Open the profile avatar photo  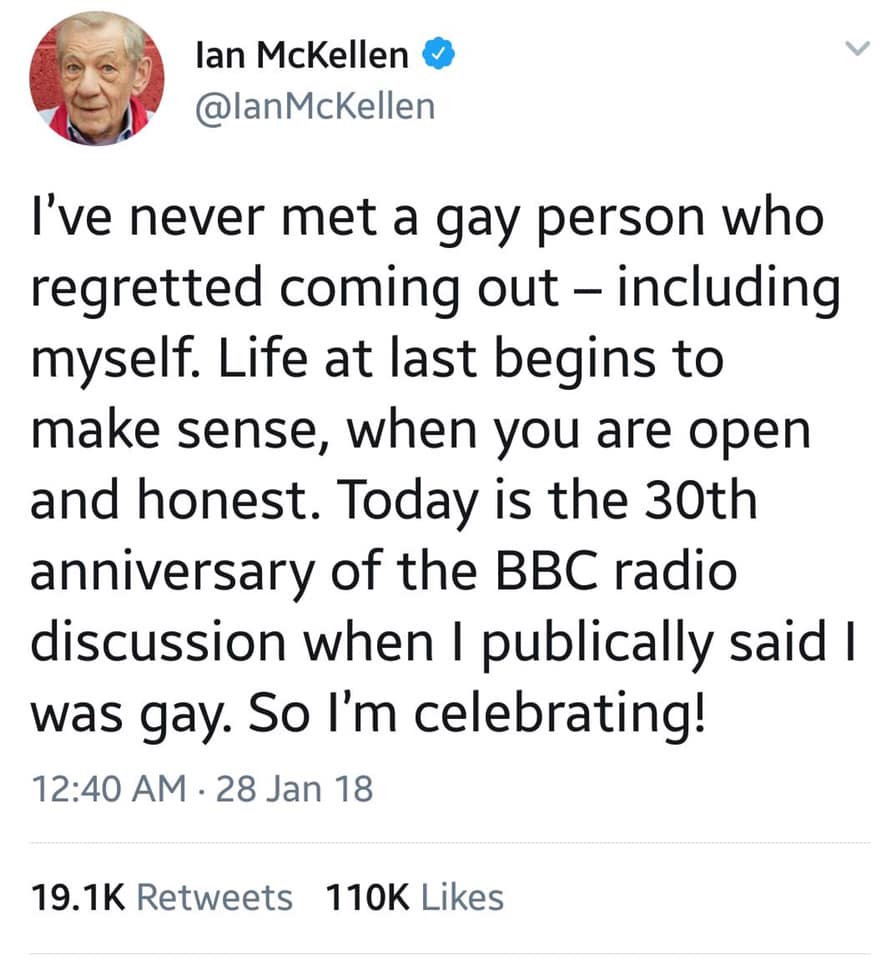(97, 80)
